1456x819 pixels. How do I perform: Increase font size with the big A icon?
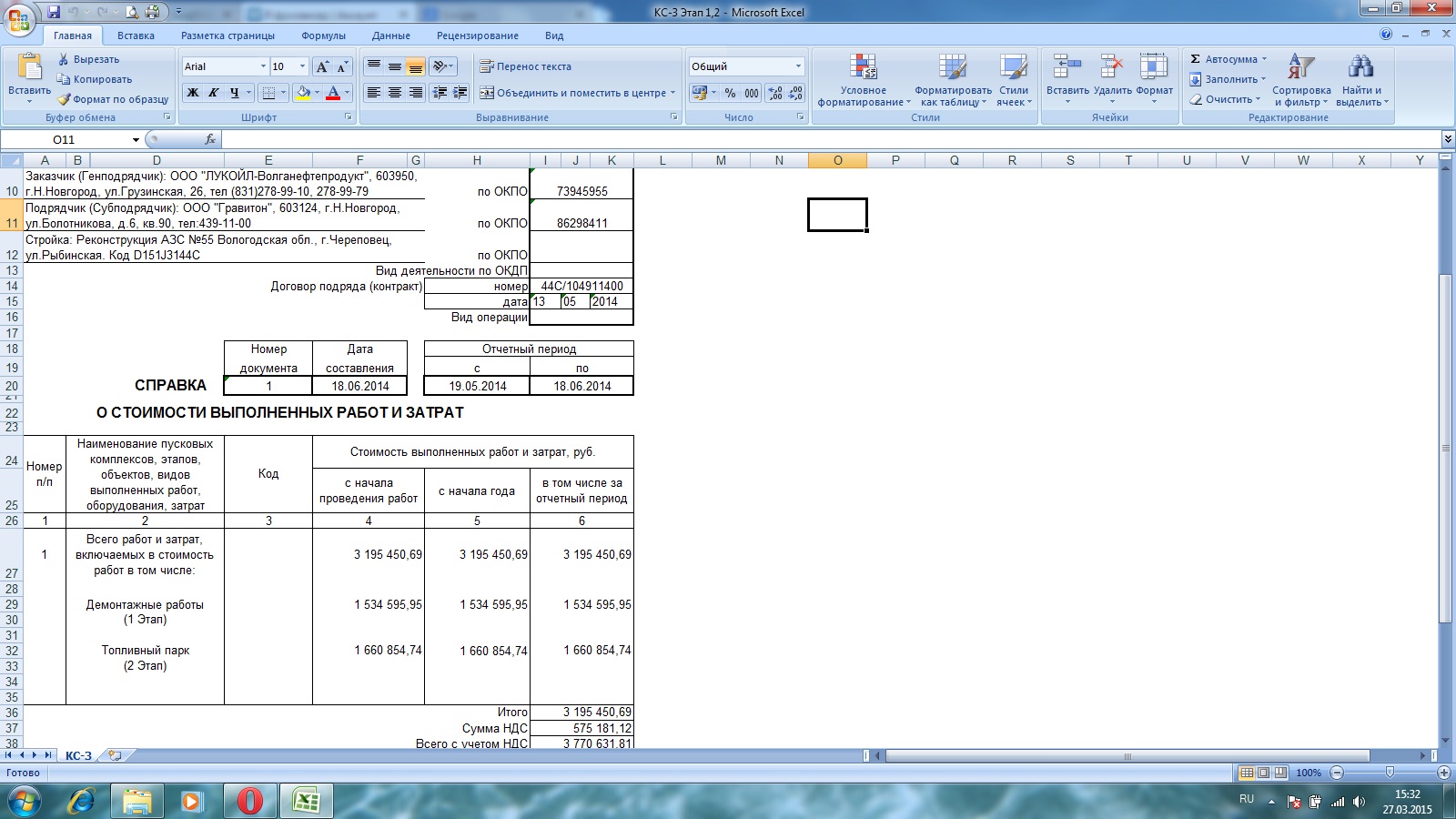(x=322, y=66)
